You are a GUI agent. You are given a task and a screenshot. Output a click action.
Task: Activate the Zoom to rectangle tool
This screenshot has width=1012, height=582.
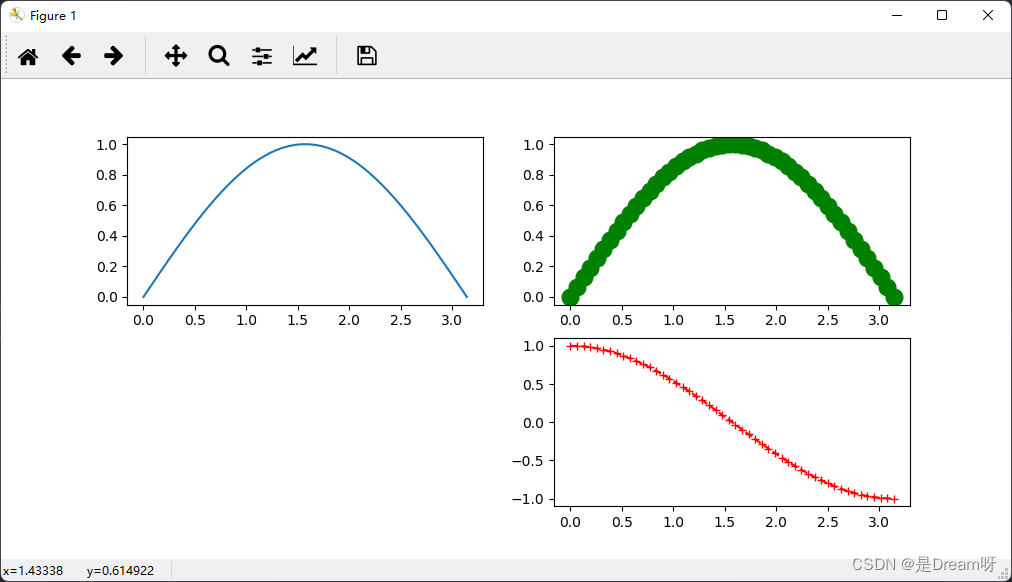[219, 56]
